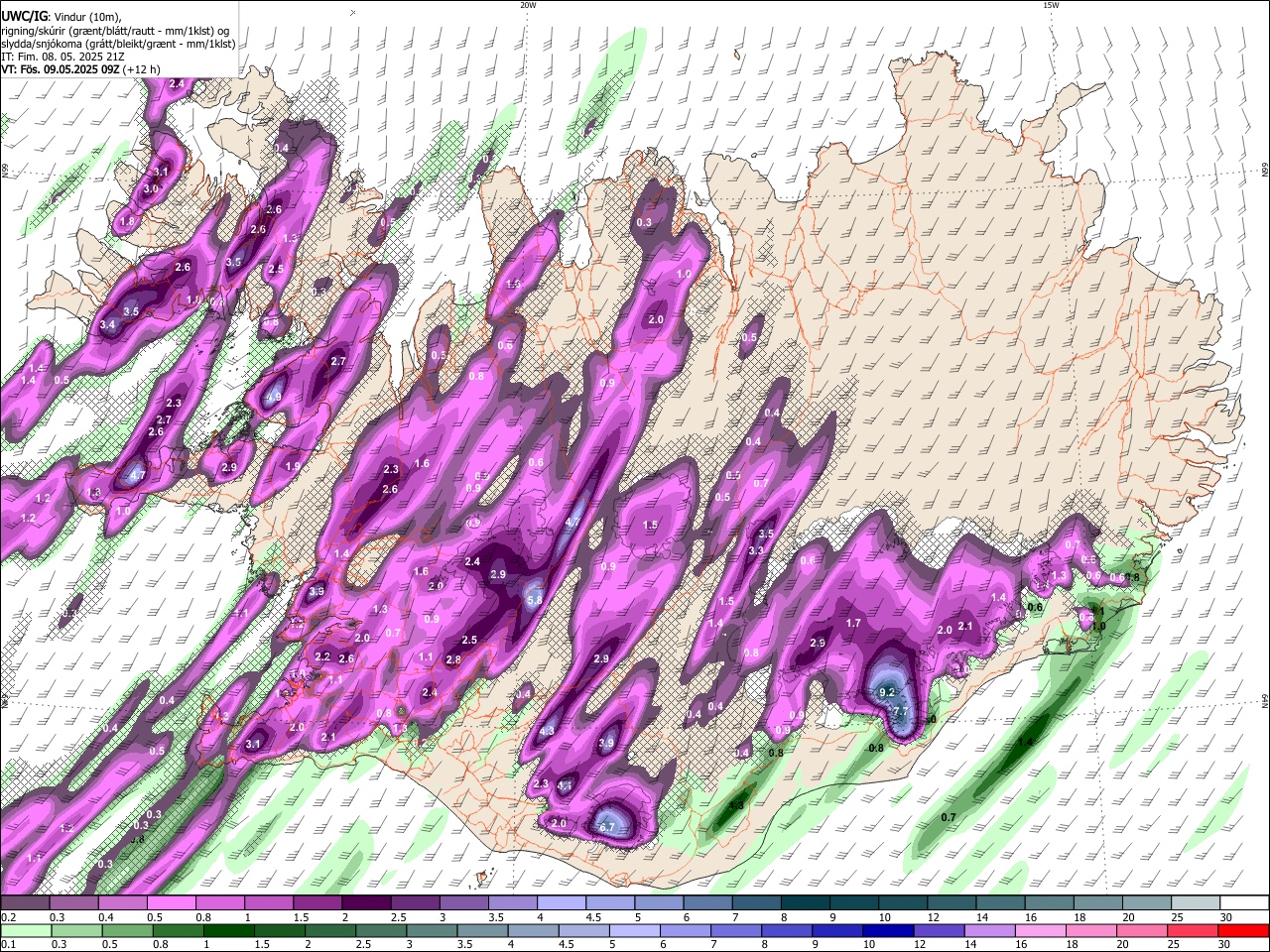
Task: Select the pale green 0.1 swatch in the bottom legend row
Action: (x=25, y=931)
